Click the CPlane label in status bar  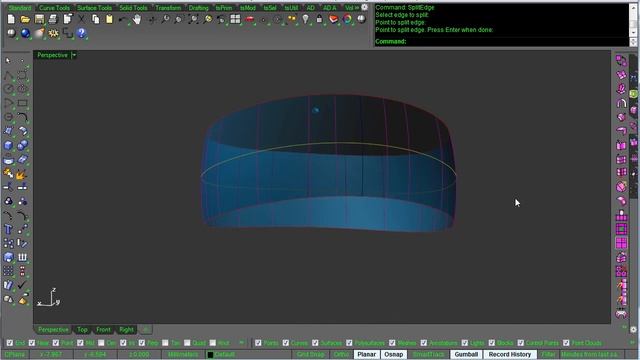point(15,354)
